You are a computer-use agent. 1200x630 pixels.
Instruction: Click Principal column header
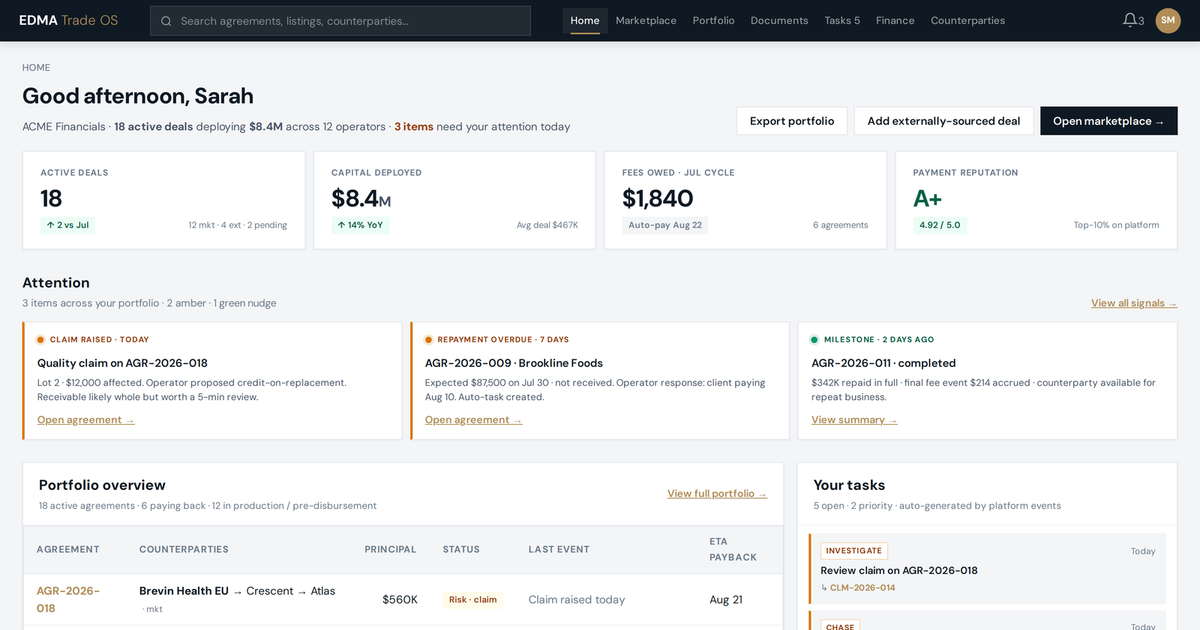(x=390, y=549)
